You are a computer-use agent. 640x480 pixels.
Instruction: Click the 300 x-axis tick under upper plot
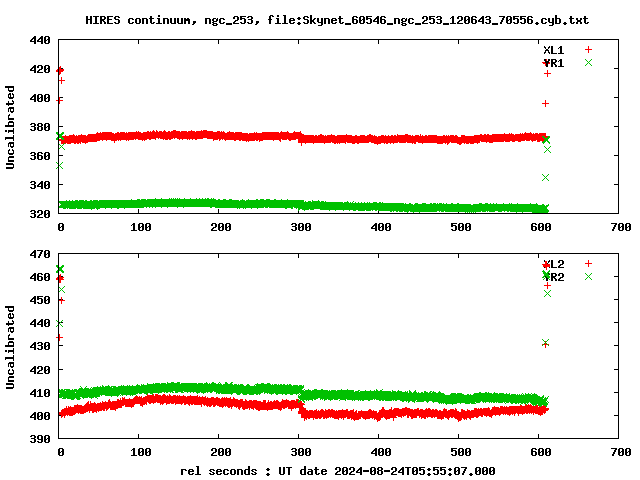[x=301, y=227]
